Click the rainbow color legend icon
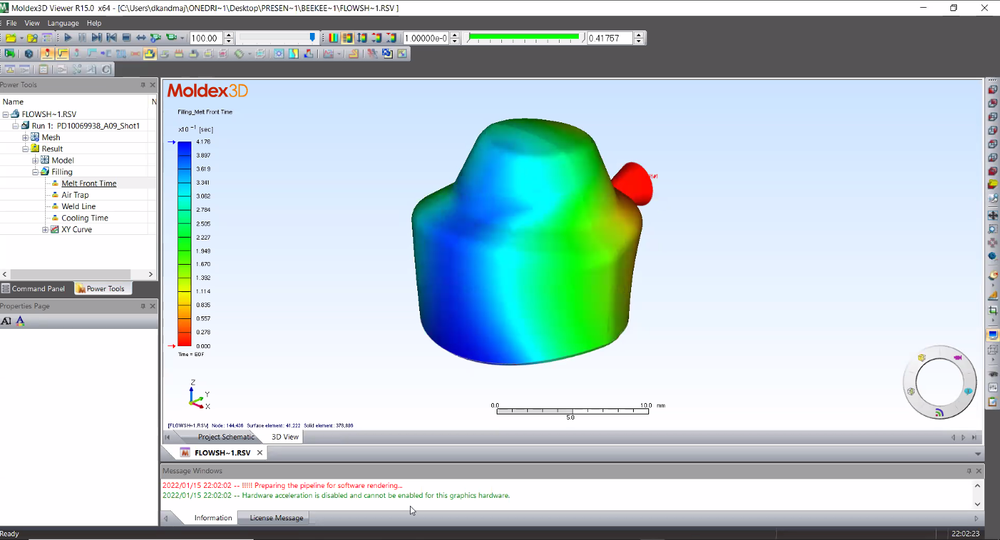This screenshot has width=1000, height=540. click(333, 38)
